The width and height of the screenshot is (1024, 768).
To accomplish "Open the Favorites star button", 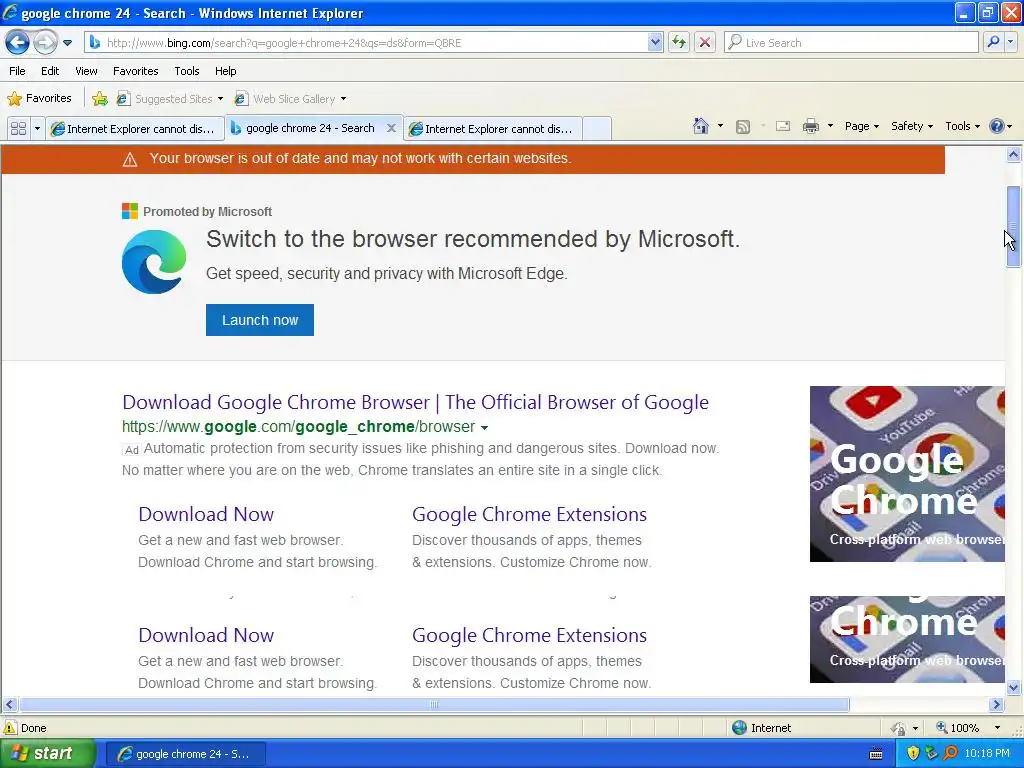I will click(39, 99).
